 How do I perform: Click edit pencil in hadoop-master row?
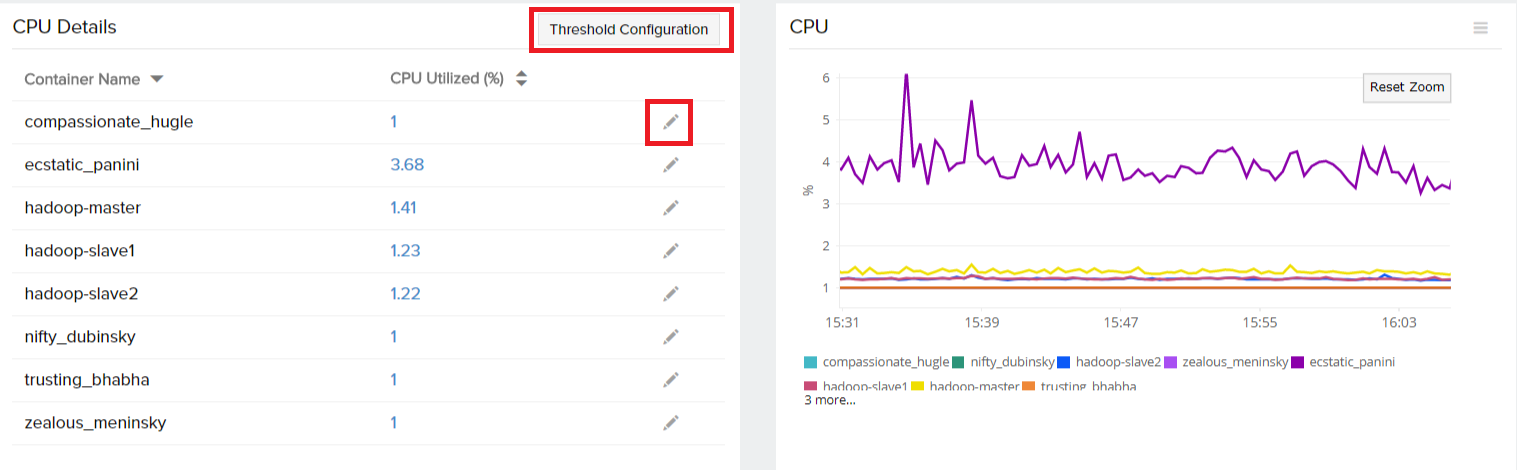670,208
